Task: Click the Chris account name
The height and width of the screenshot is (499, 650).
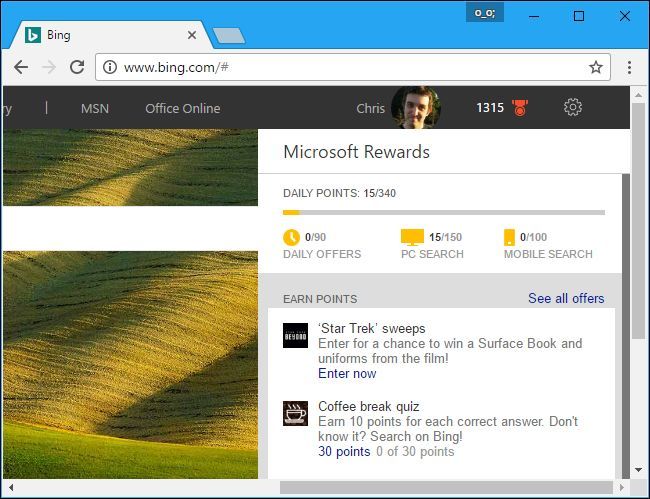Action: coord(371,109)
